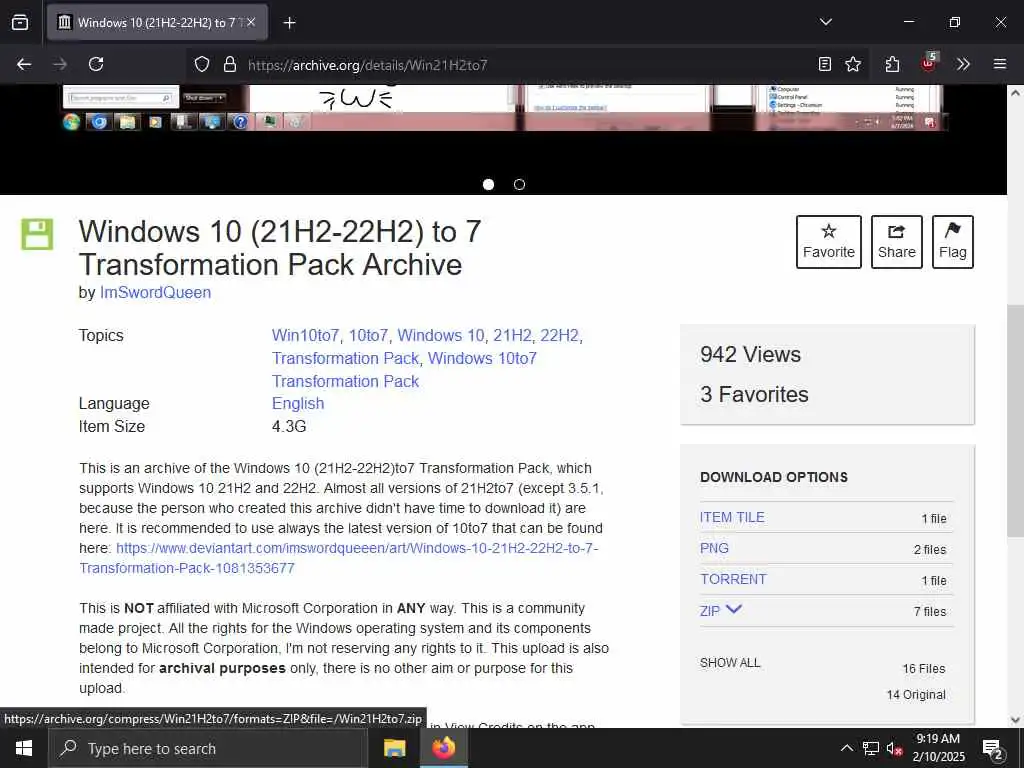Viewport: 1024px width, 768px height.
Task: Download ITEM TILE file
Action: point(732,517)
